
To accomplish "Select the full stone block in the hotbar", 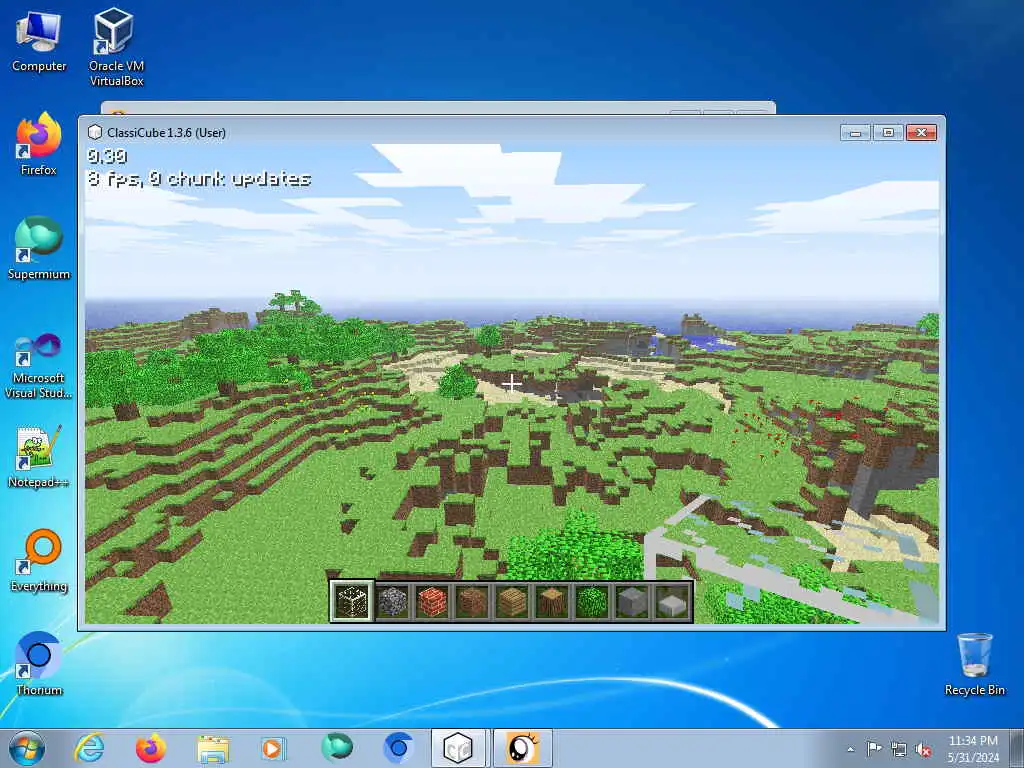I will coord(632,601).
